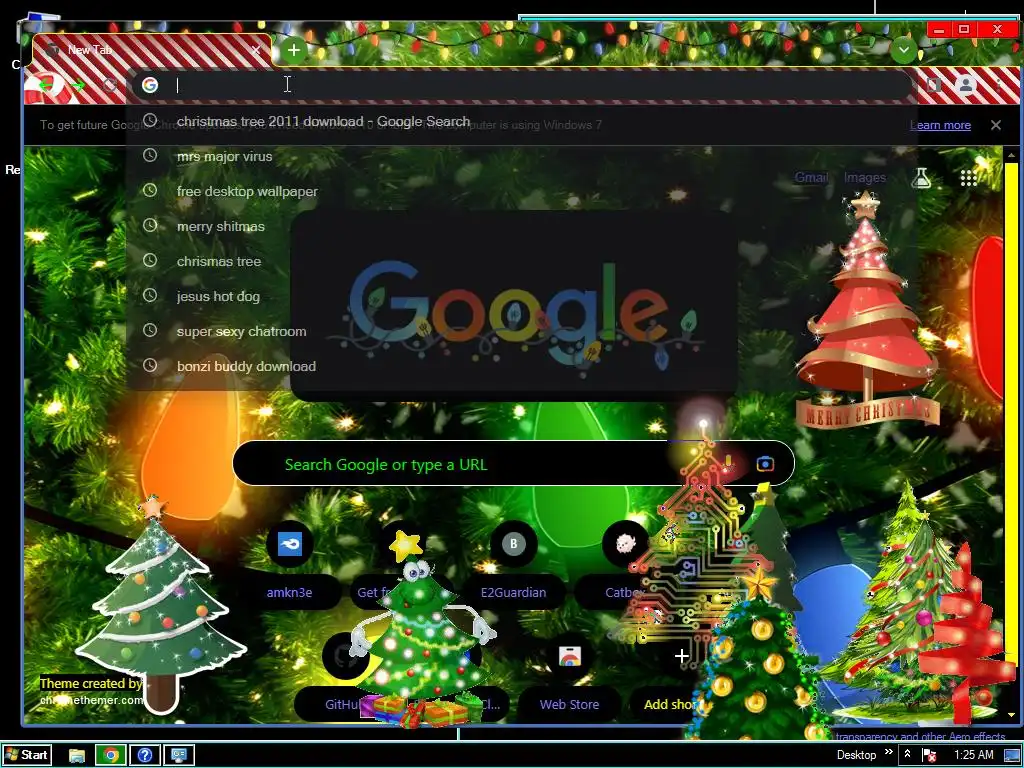This screenshot has width=1024, height=768.
Task: Go forward using the green forward arrow
Action: (x=78, y=86)
